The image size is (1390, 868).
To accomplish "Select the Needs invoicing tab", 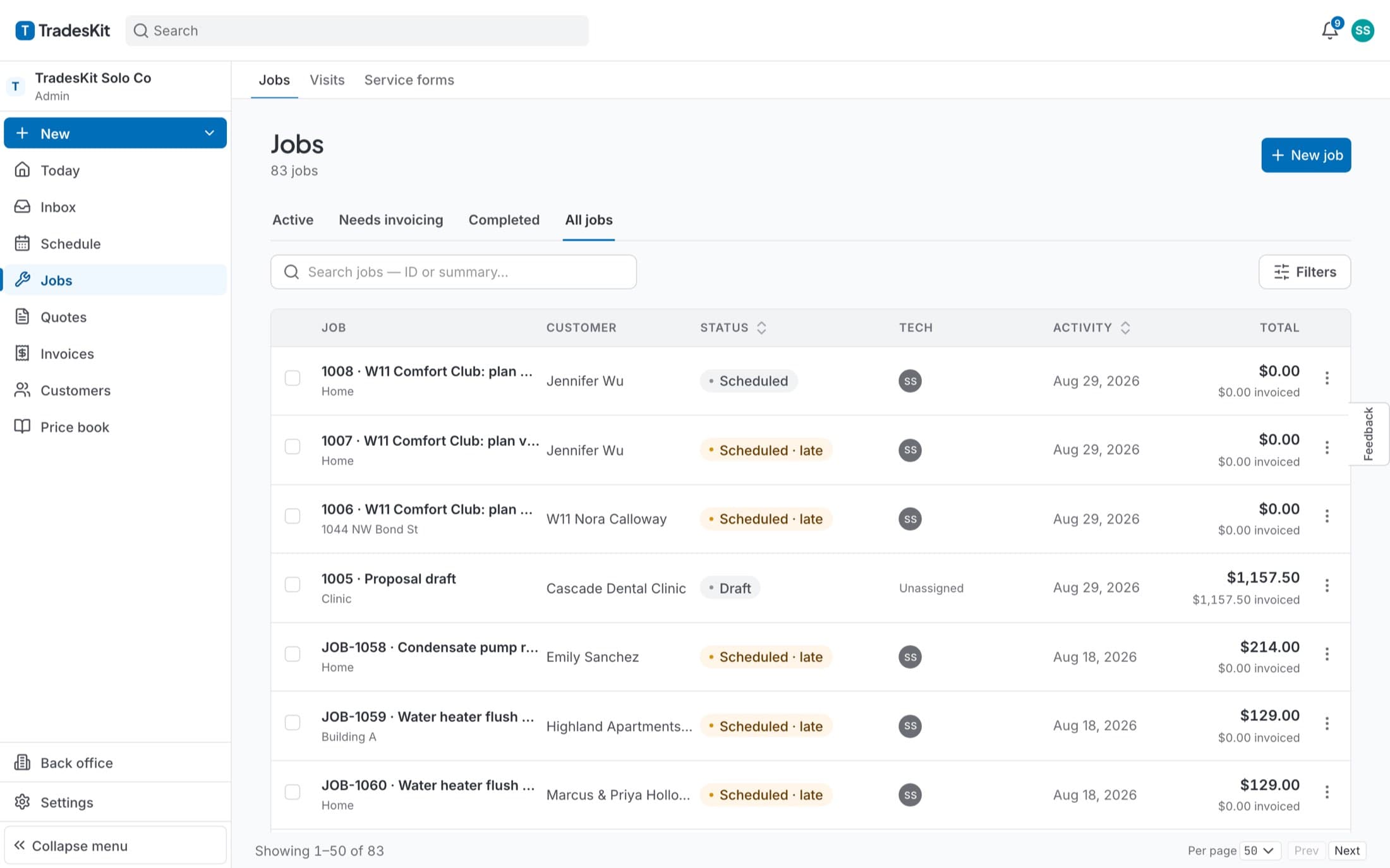I will [x=390, y=220].
